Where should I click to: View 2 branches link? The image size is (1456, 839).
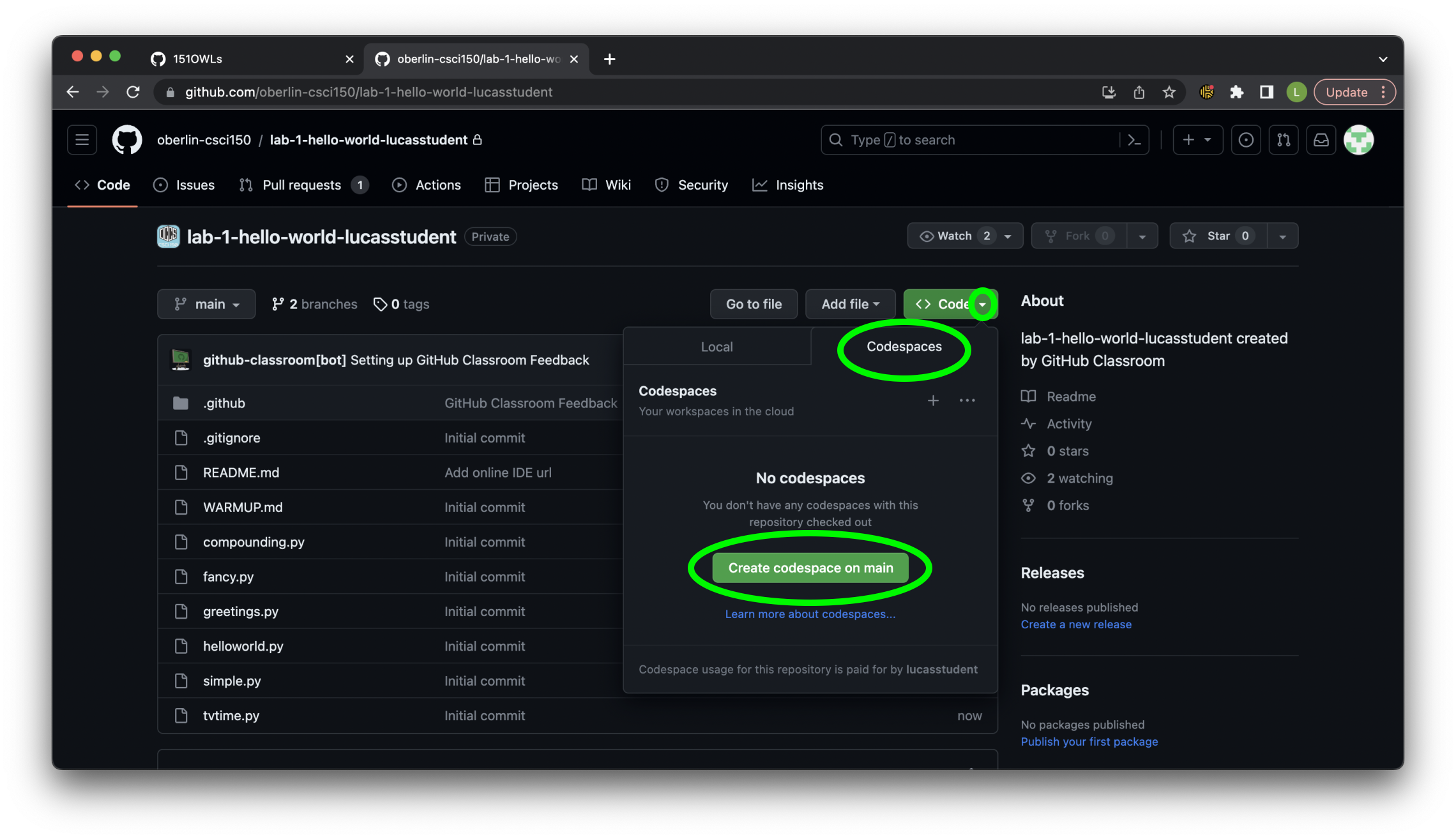tap(314, 304)
